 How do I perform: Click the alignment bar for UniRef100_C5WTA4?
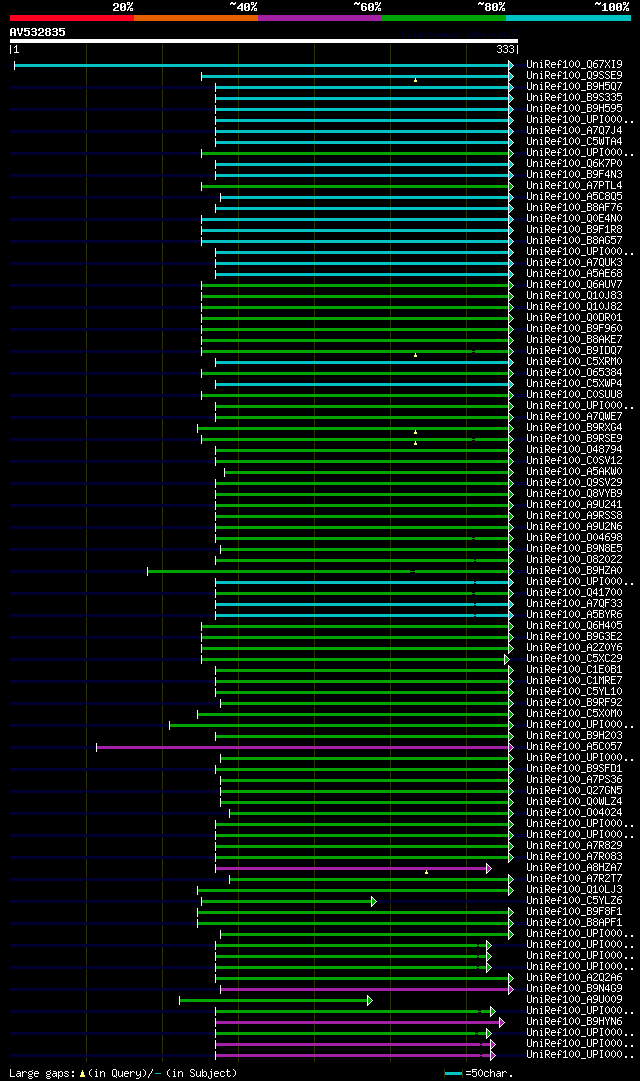pyautogui.click(x=364, y=142)
